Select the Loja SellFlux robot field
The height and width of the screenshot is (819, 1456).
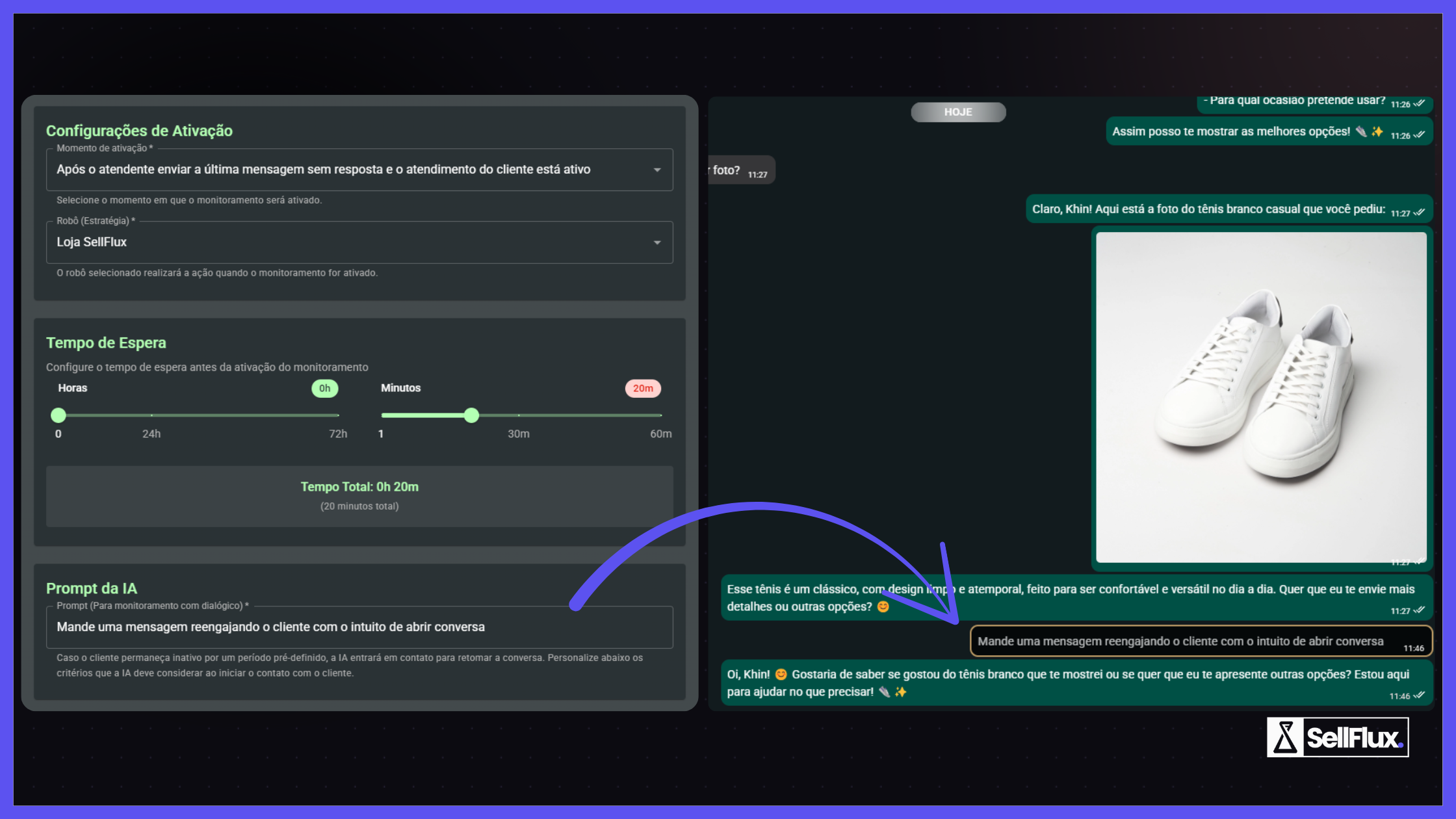[351, 242]
